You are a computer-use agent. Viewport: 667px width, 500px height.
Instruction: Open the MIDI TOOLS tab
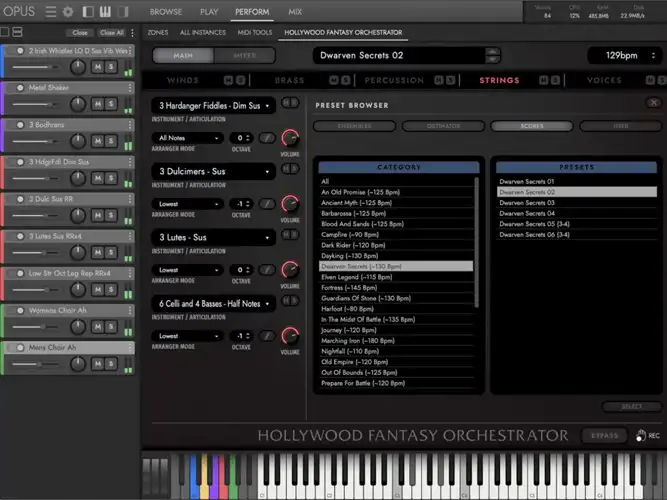[x=255, y=32]
